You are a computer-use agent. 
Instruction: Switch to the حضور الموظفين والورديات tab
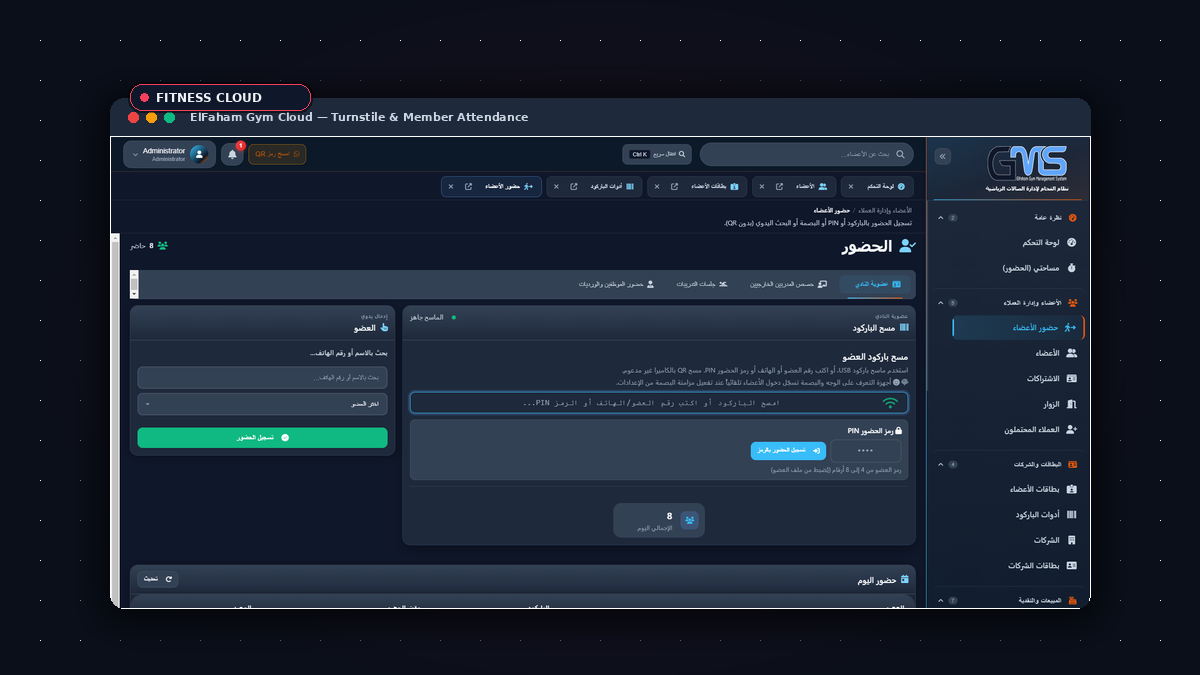tap(616, 284)
